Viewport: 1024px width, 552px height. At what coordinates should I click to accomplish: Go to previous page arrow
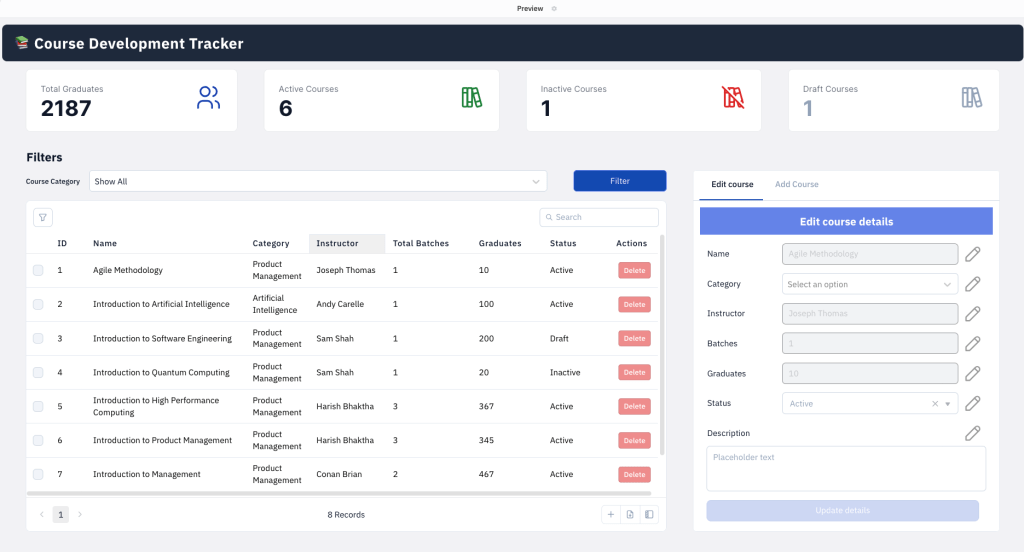click(x=42, y=515)
